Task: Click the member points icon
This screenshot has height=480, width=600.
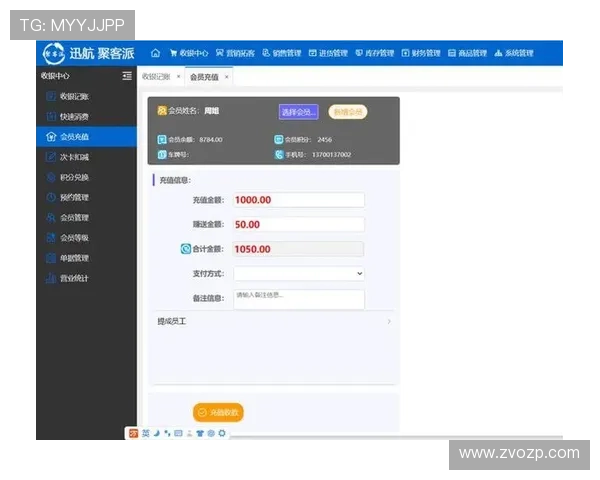Action: (279, 139)
